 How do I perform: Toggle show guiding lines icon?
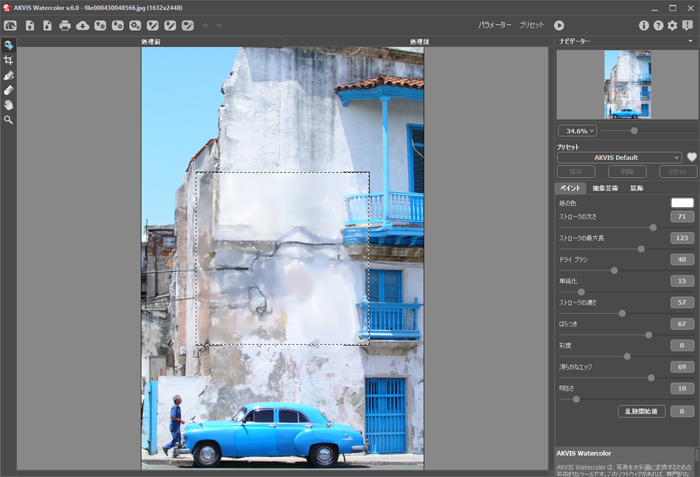tap(188, 25)
